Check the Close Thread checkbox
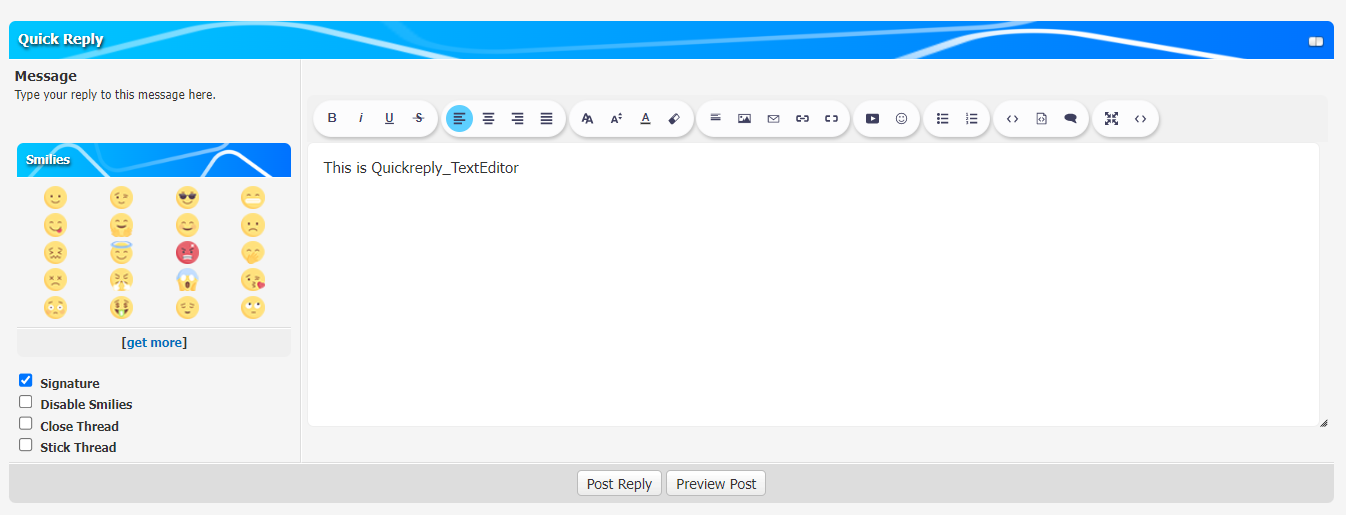The image size is (1346, 515). [x=26, y=424]
